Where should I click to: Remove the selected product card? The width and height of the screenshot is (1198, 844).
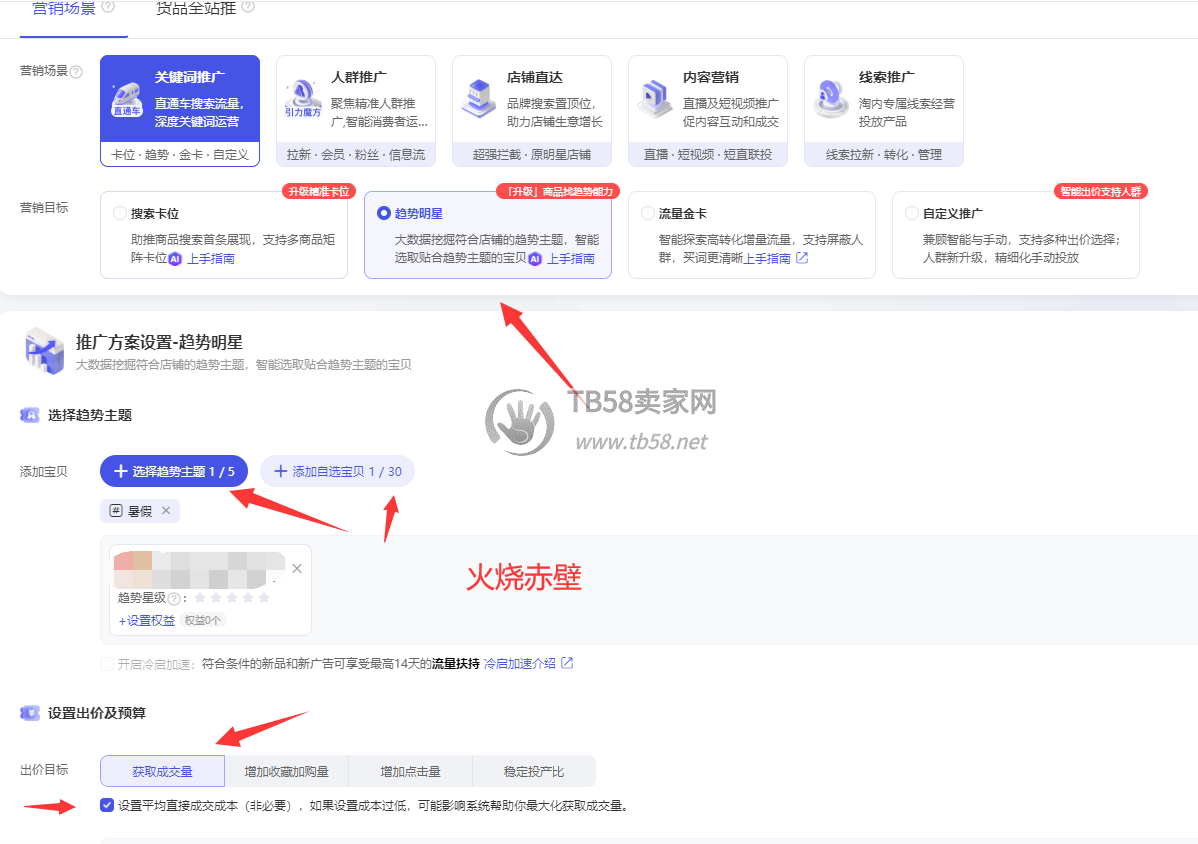click(296, 568)
